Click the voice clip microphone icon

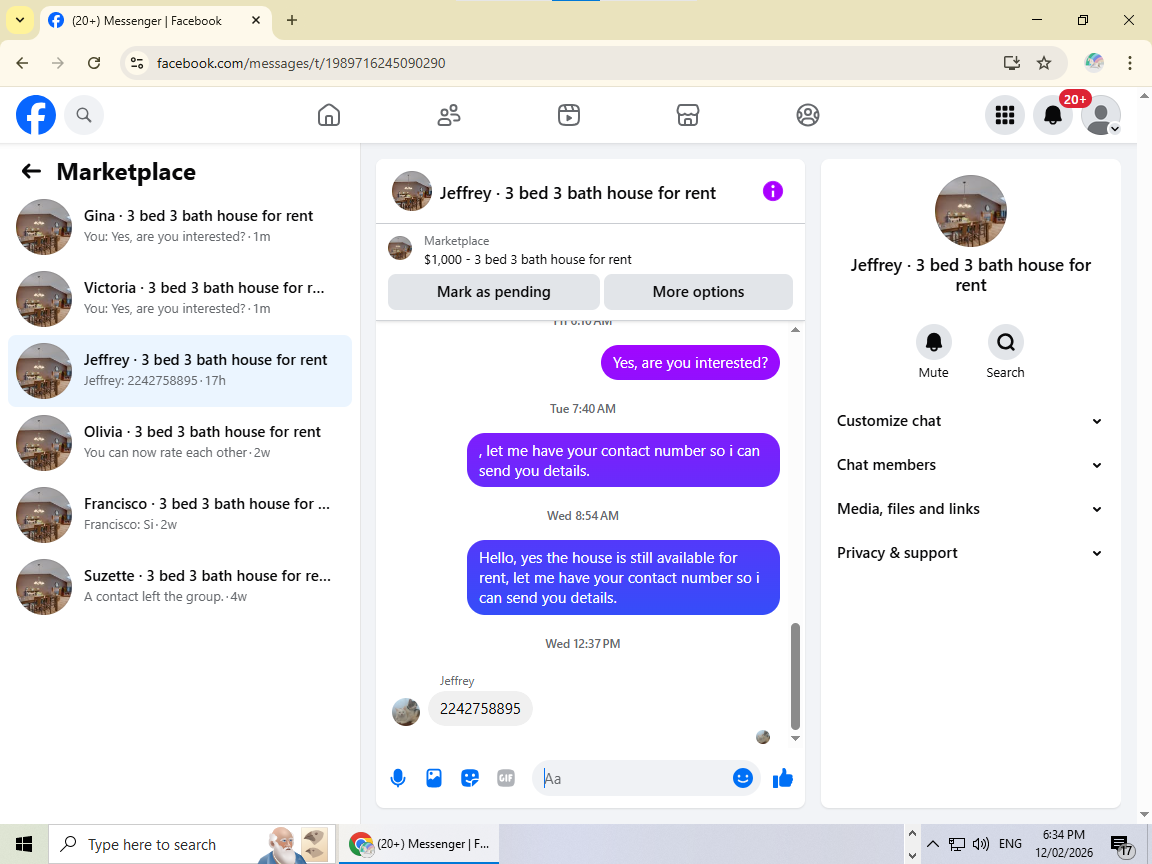tap(397, 779)
